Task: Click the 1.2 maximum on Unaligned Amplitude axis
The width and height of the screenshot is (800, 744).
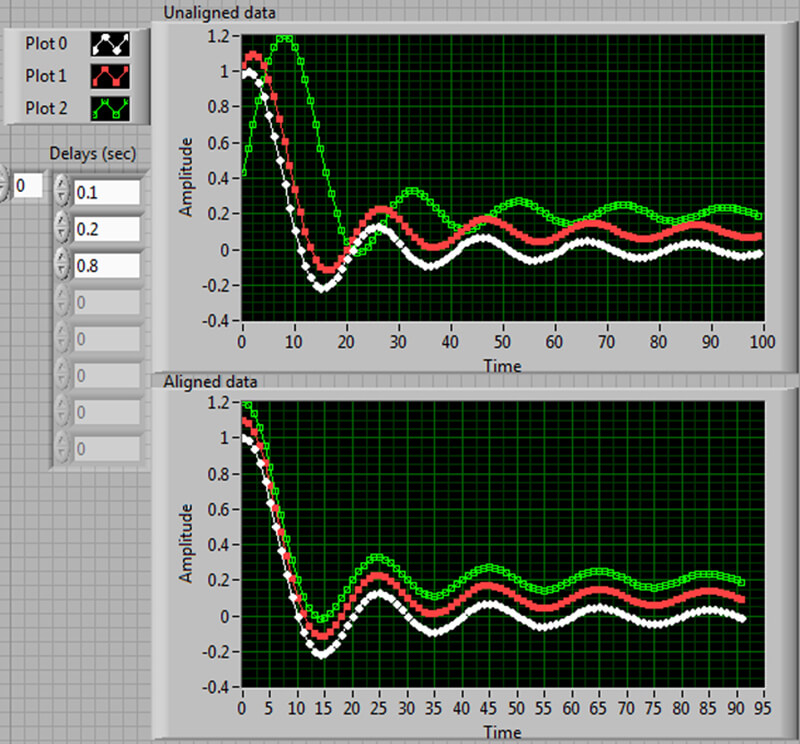Action: [219, 36]
